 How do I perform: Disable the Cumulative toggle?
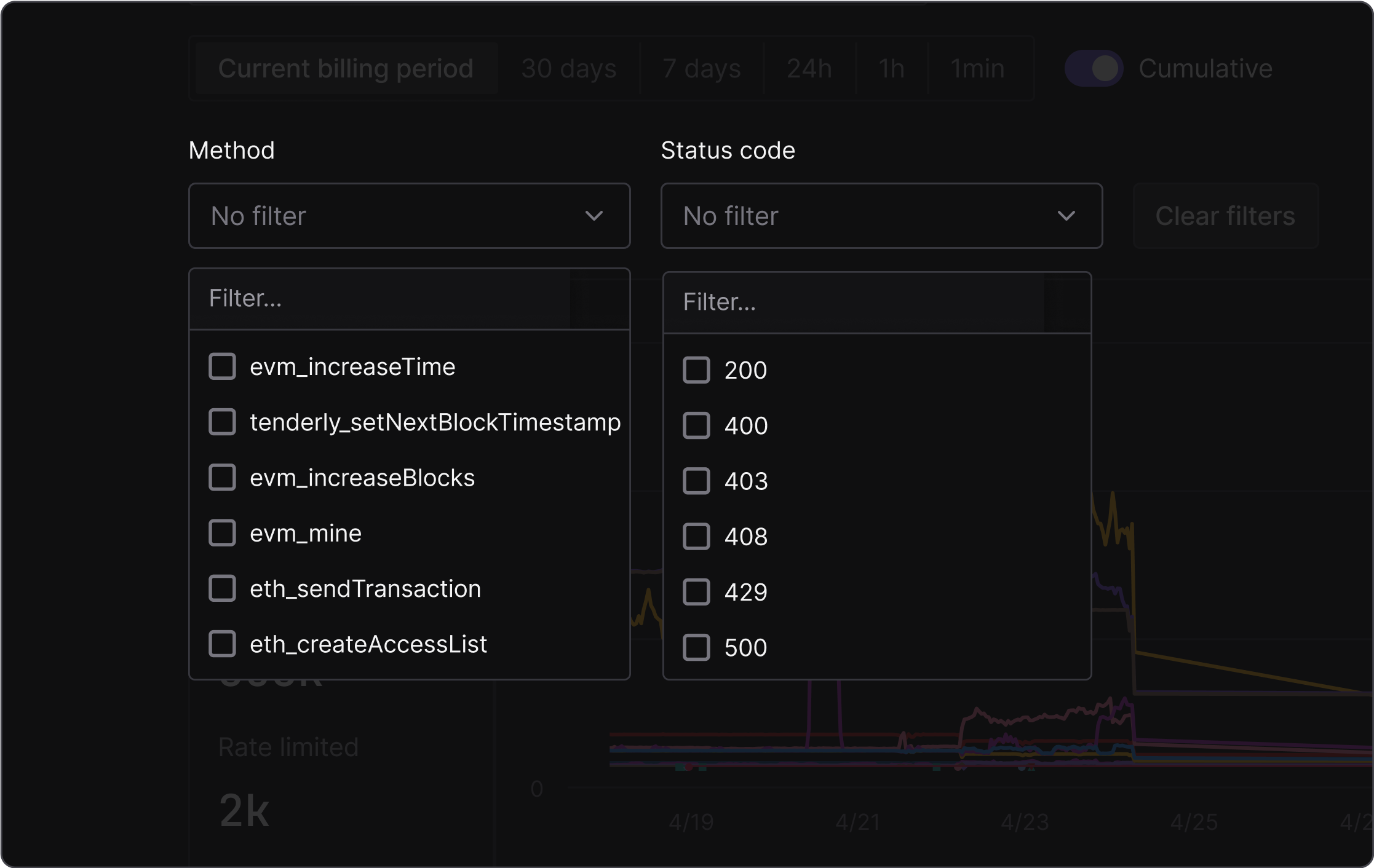click(1094, 68)
